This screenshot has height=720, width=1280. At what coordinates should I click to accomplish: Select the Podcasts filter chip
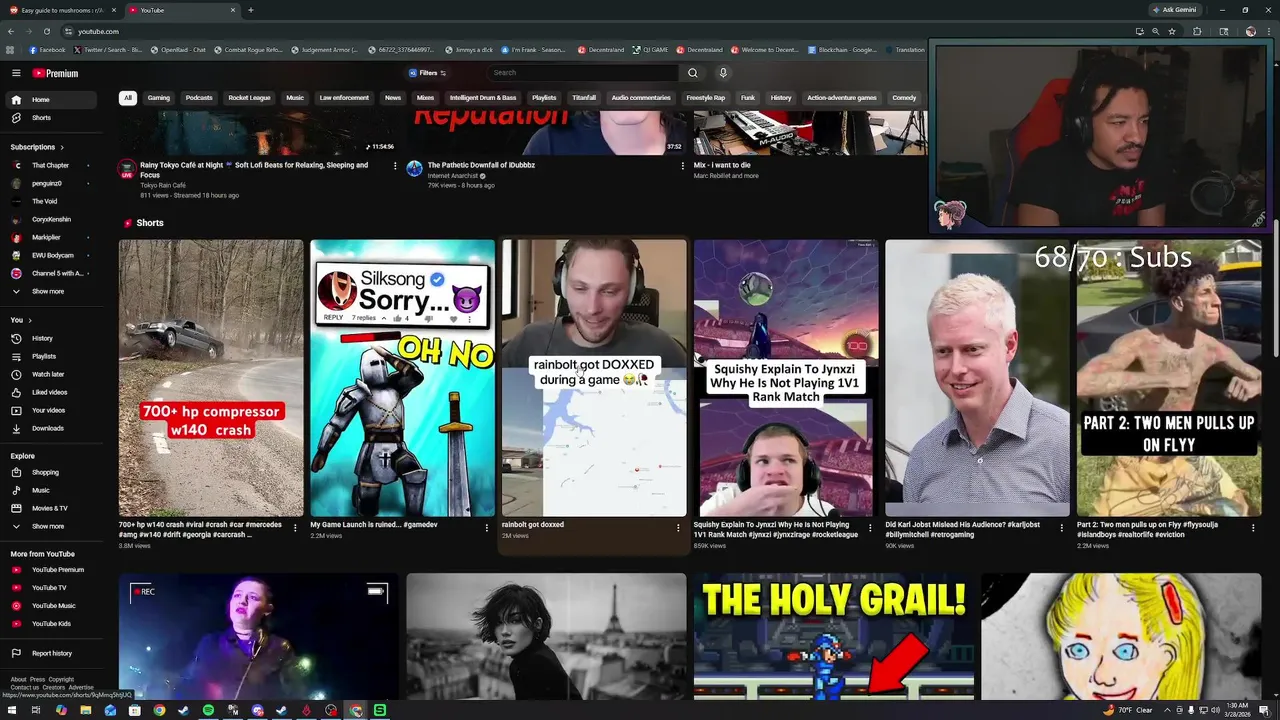(199, 98)
